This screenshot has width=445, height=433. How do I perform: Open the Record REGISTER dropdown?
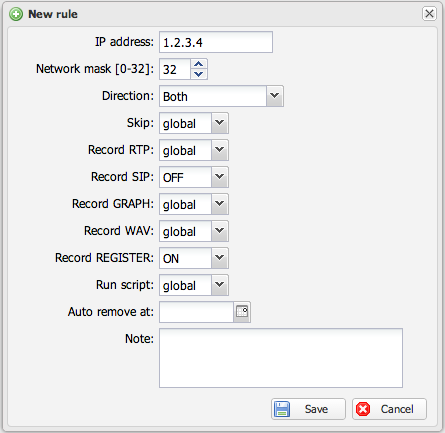(220, 258)
